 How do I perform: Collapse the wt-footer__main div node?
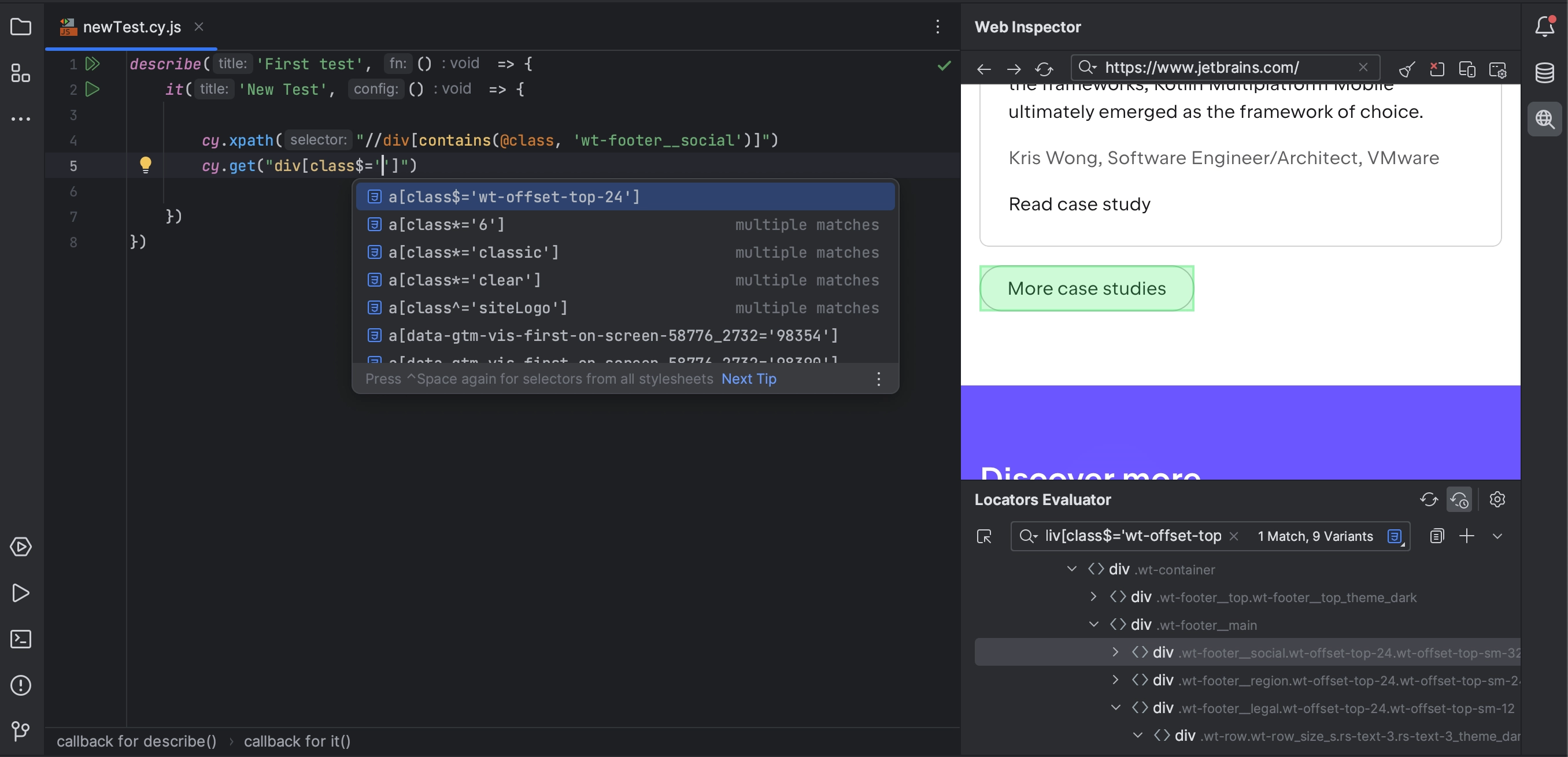1093,624
